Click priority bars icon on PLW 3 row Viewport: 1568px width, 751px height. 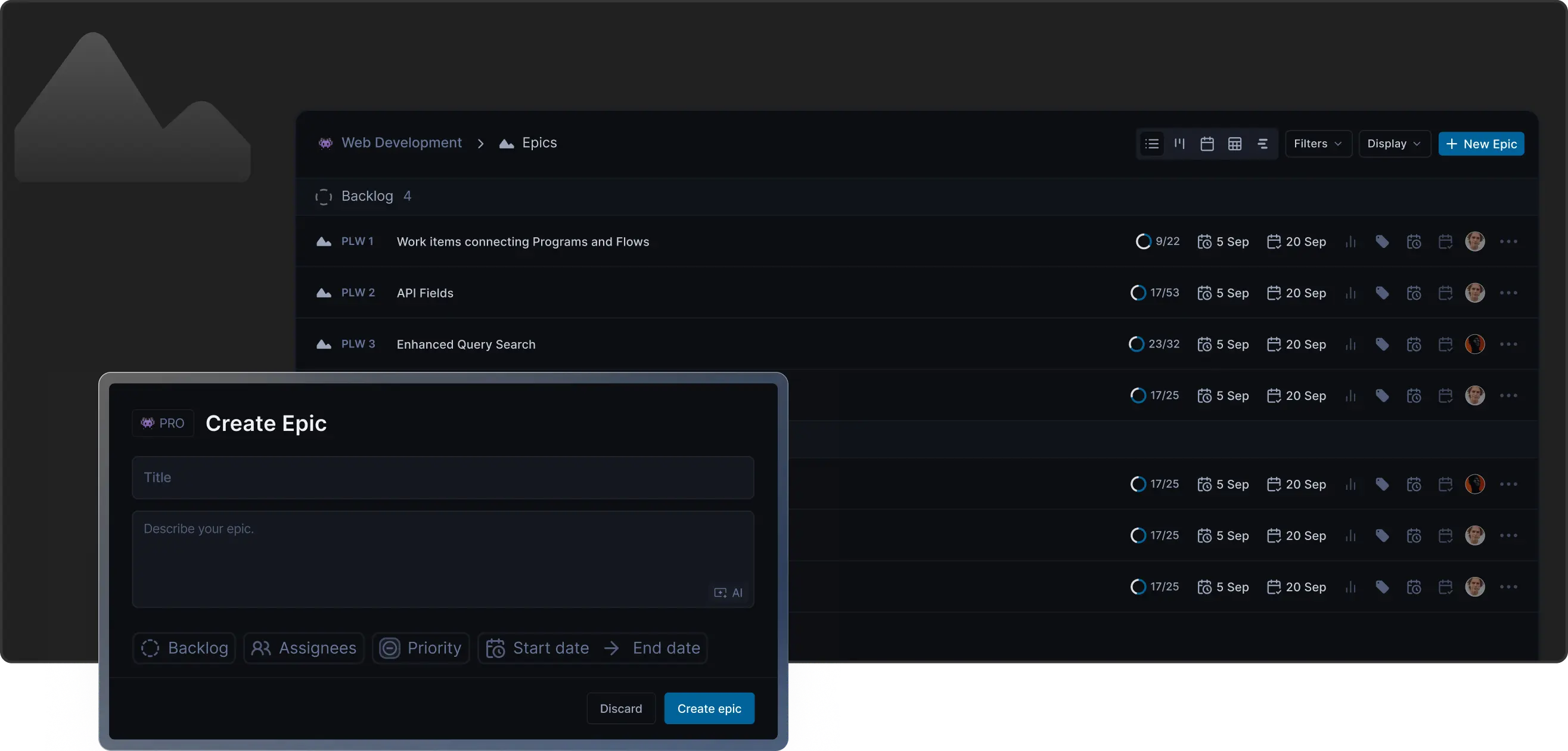pos(1350,345)
